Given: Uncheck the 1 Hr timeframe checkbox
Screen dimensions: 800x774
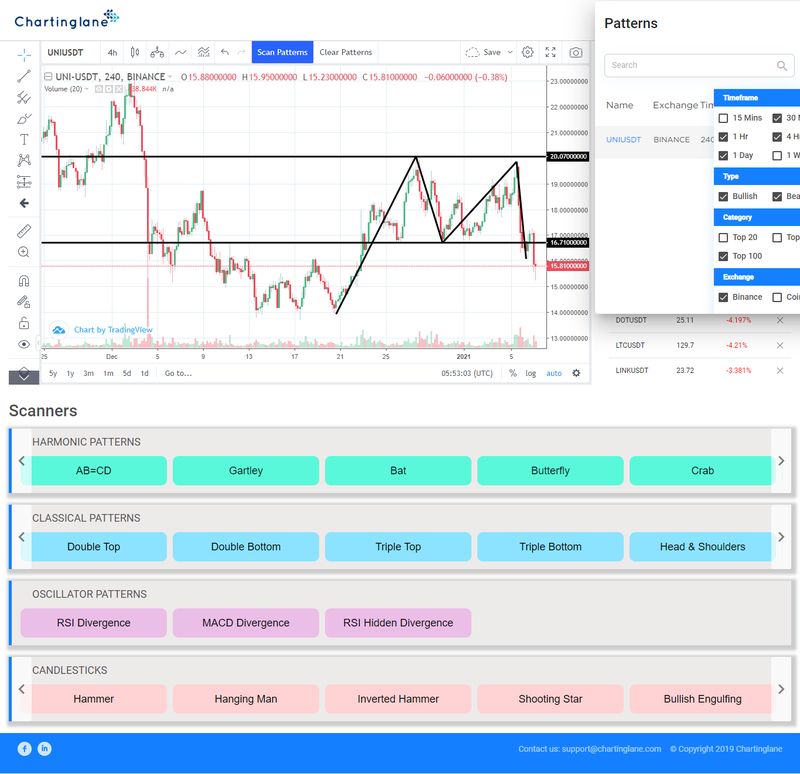Looking at the screenshot, I should 723,137.
